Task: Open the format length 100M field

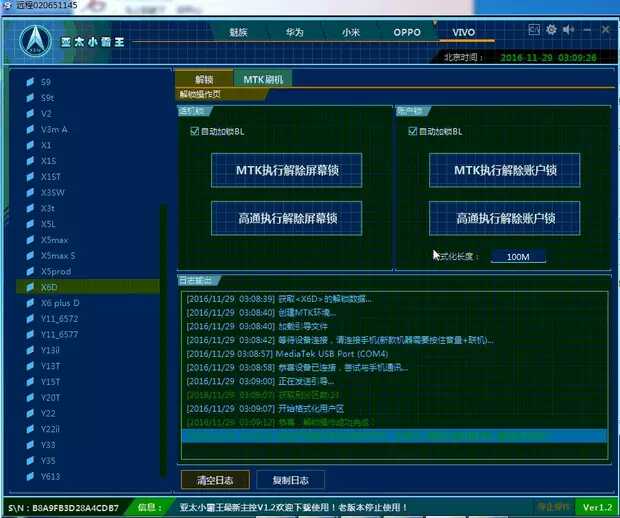Action: coord(518,257)
